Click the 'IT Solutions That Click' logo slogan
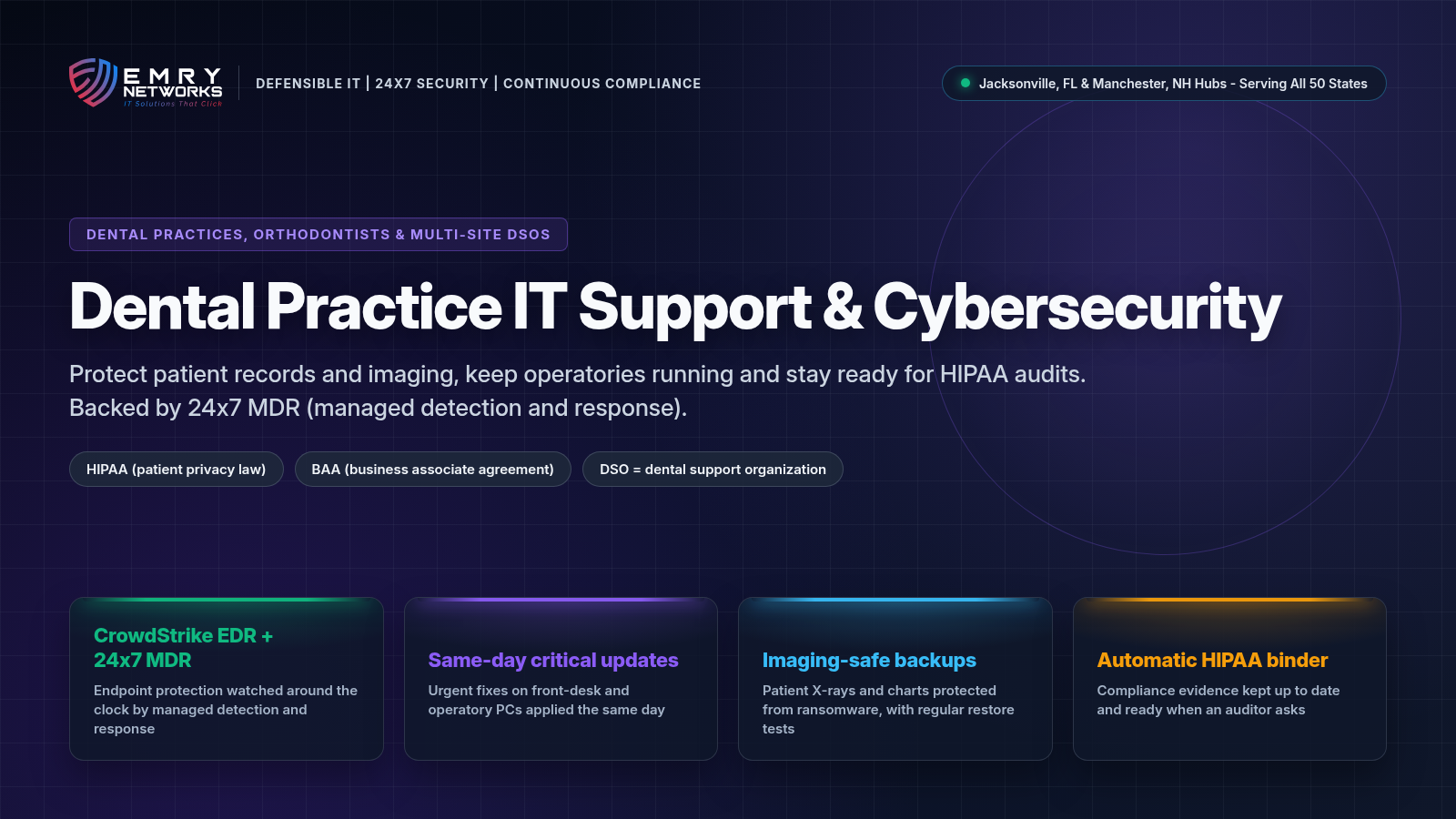Screen dimensions: 1456x819 point(173,104)
